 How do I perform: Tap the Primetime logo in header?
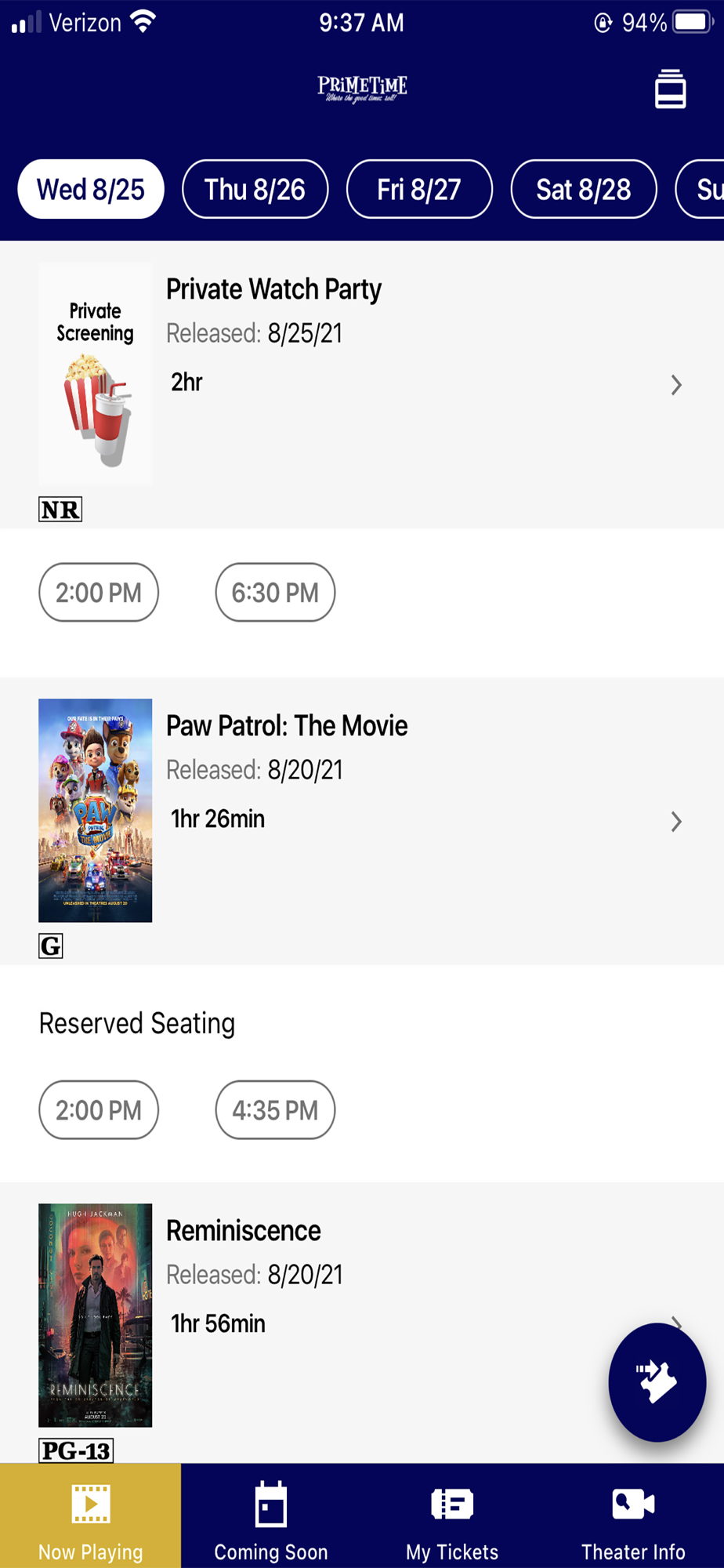pos(362,89)
